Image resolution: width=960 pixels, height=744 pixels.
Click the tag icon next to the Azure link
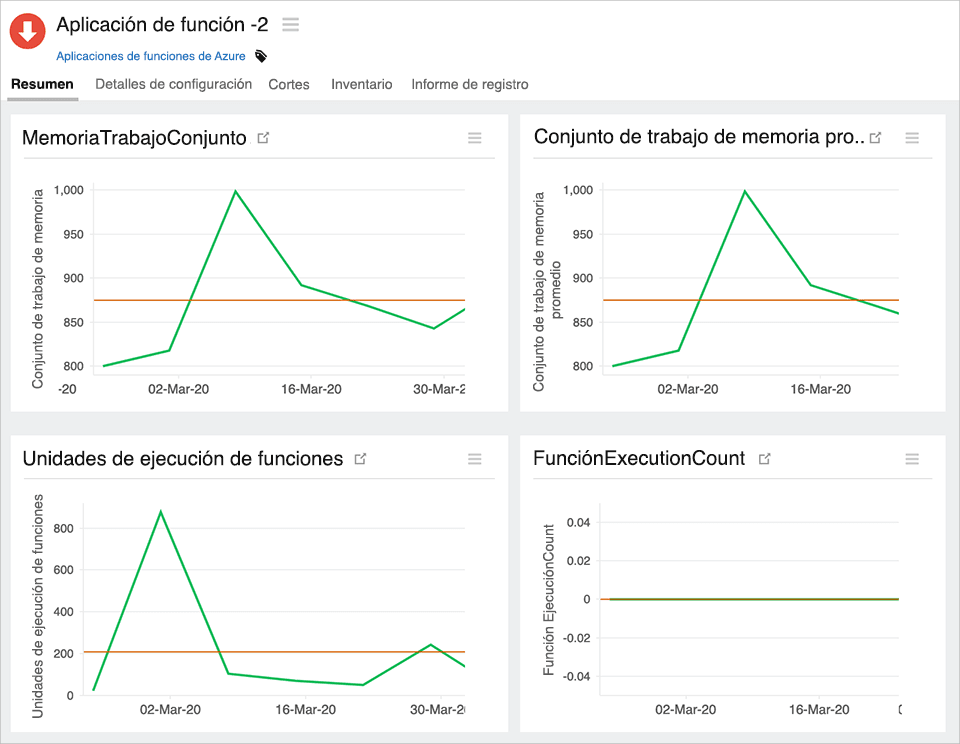(x=259, y=57)
